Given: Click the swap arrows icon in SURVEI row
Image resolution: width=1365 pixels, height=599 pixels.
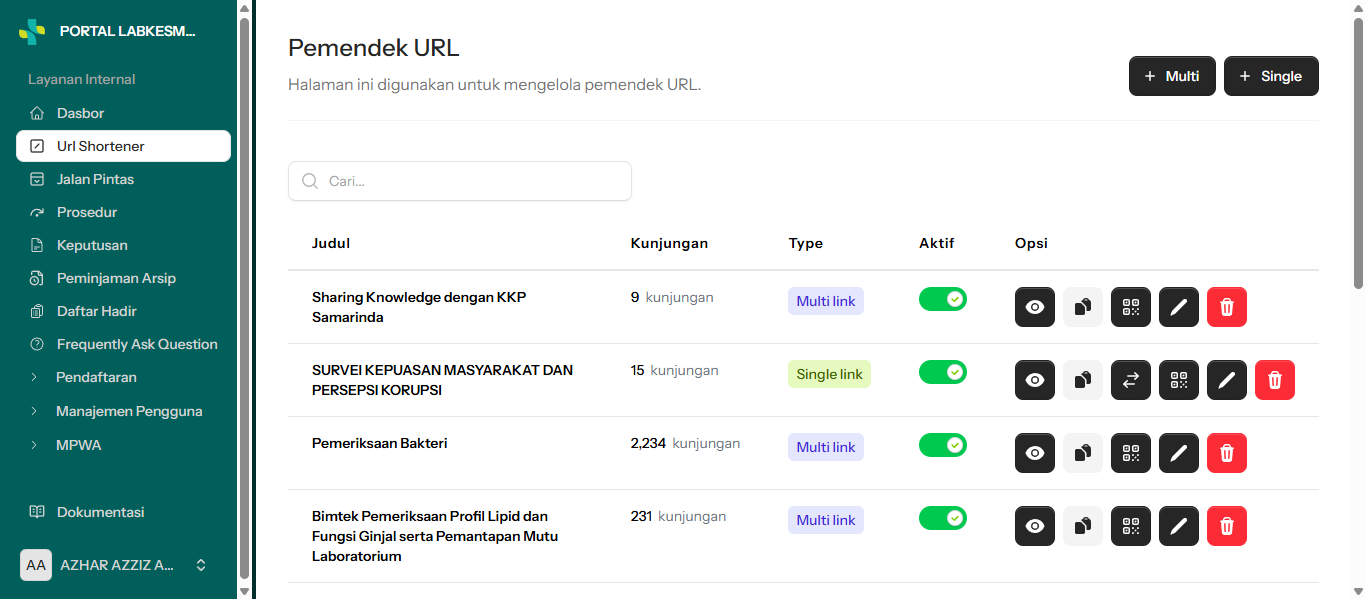Looking at the screenshot, I should (x=1131, y=380).
